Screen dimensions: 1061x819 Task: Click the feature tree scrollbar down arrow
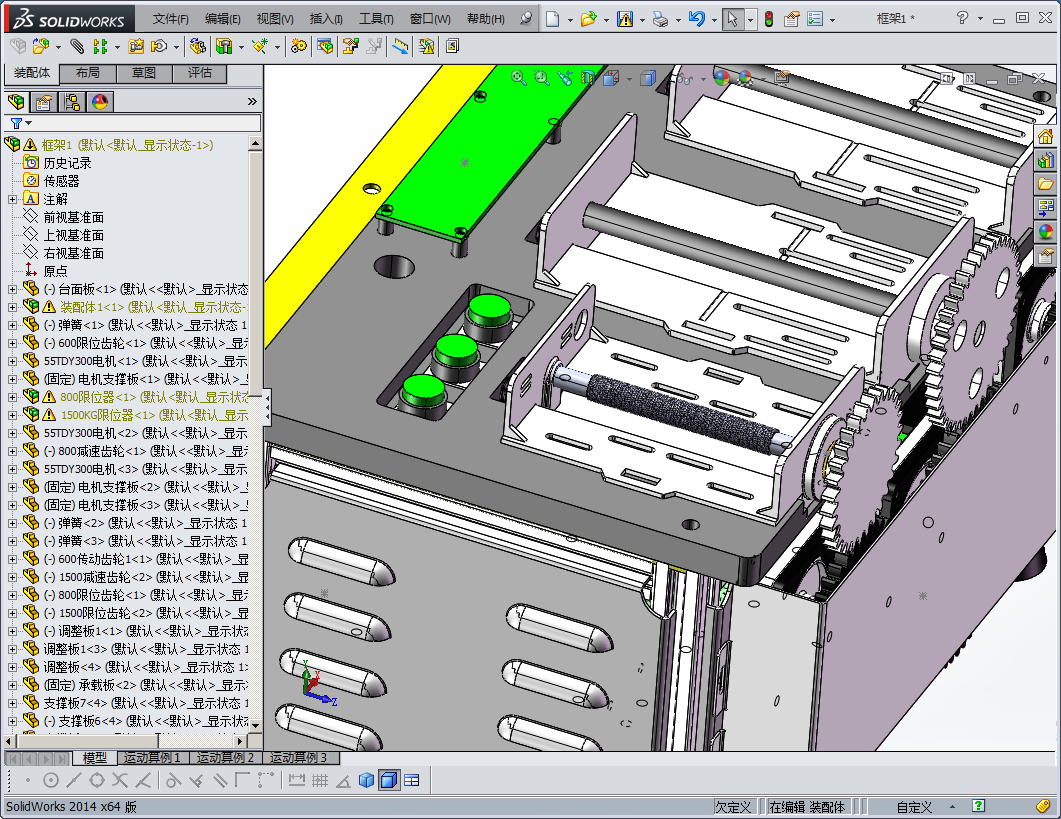(x=255, y=724)
